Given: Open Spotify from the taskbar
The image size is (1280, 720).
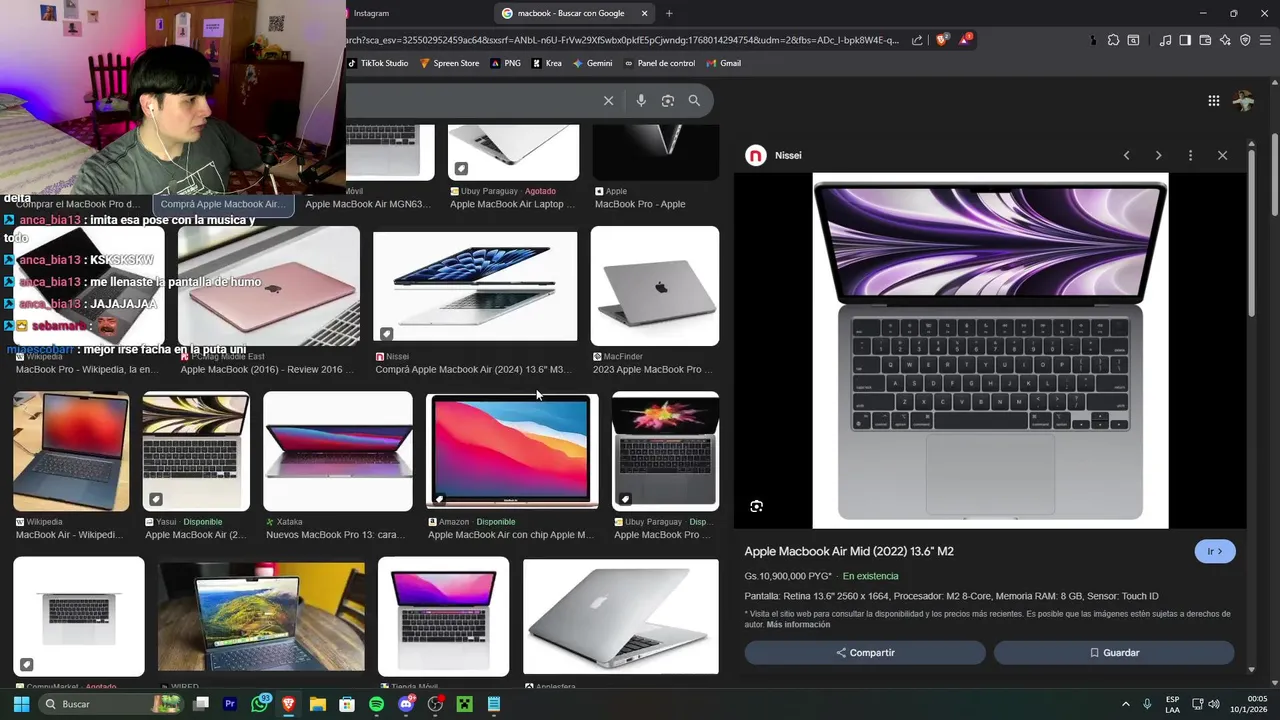Looking at the screenshot, I should tap(376, 704).
